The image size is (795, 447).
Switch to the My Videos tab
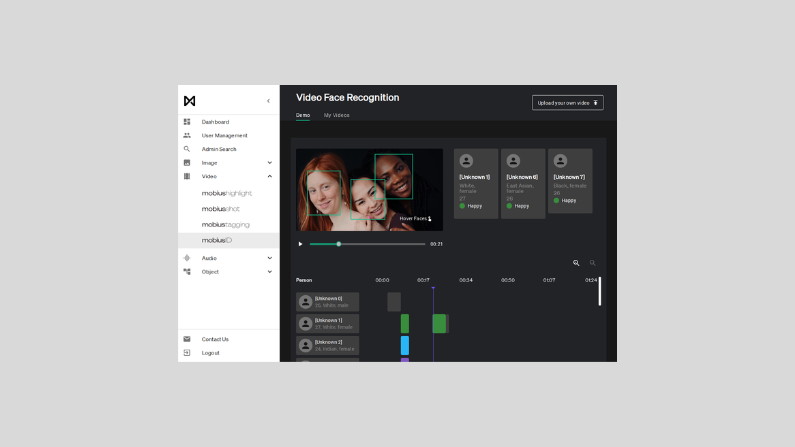[x=336, y=116]
